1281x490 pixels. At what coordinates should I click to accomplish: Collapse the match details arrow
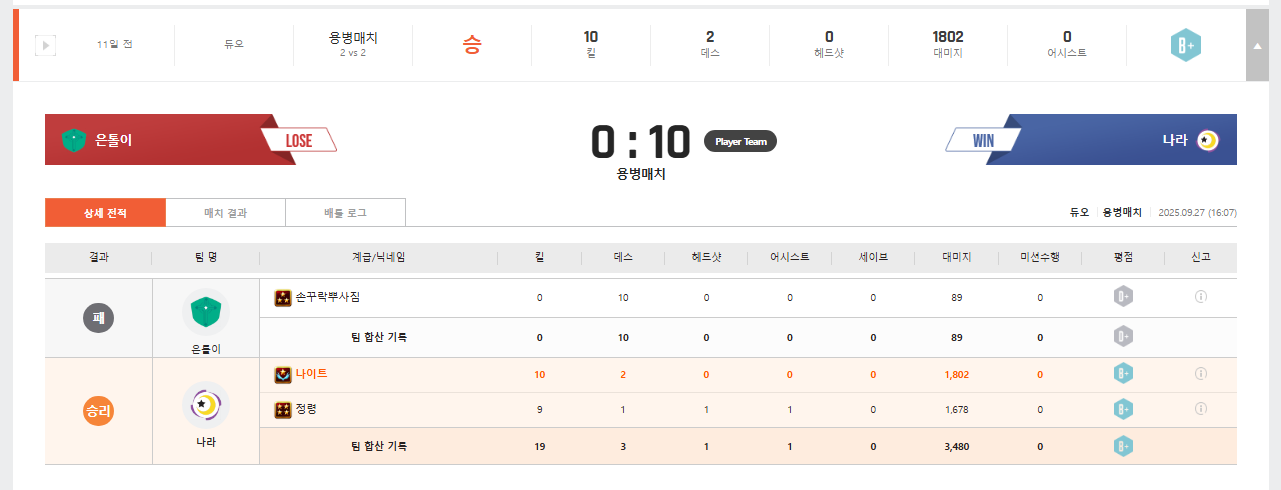1257,45
